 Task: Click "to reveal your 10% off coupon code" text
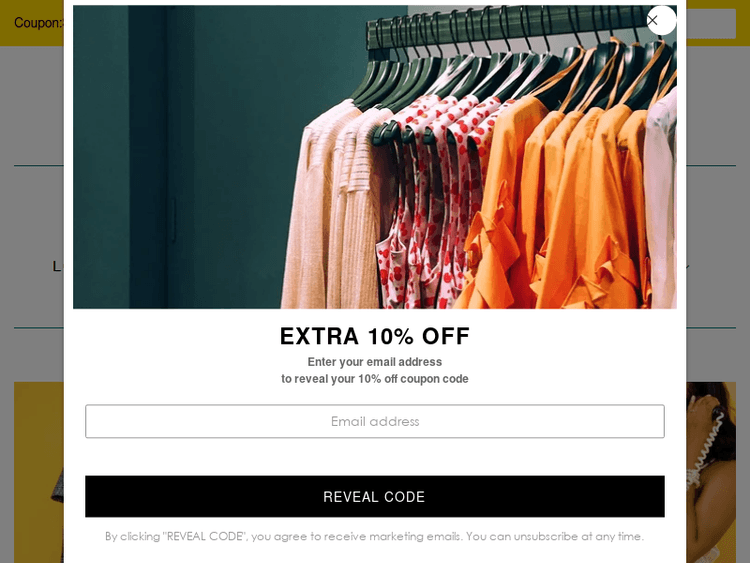pos(375,379)
